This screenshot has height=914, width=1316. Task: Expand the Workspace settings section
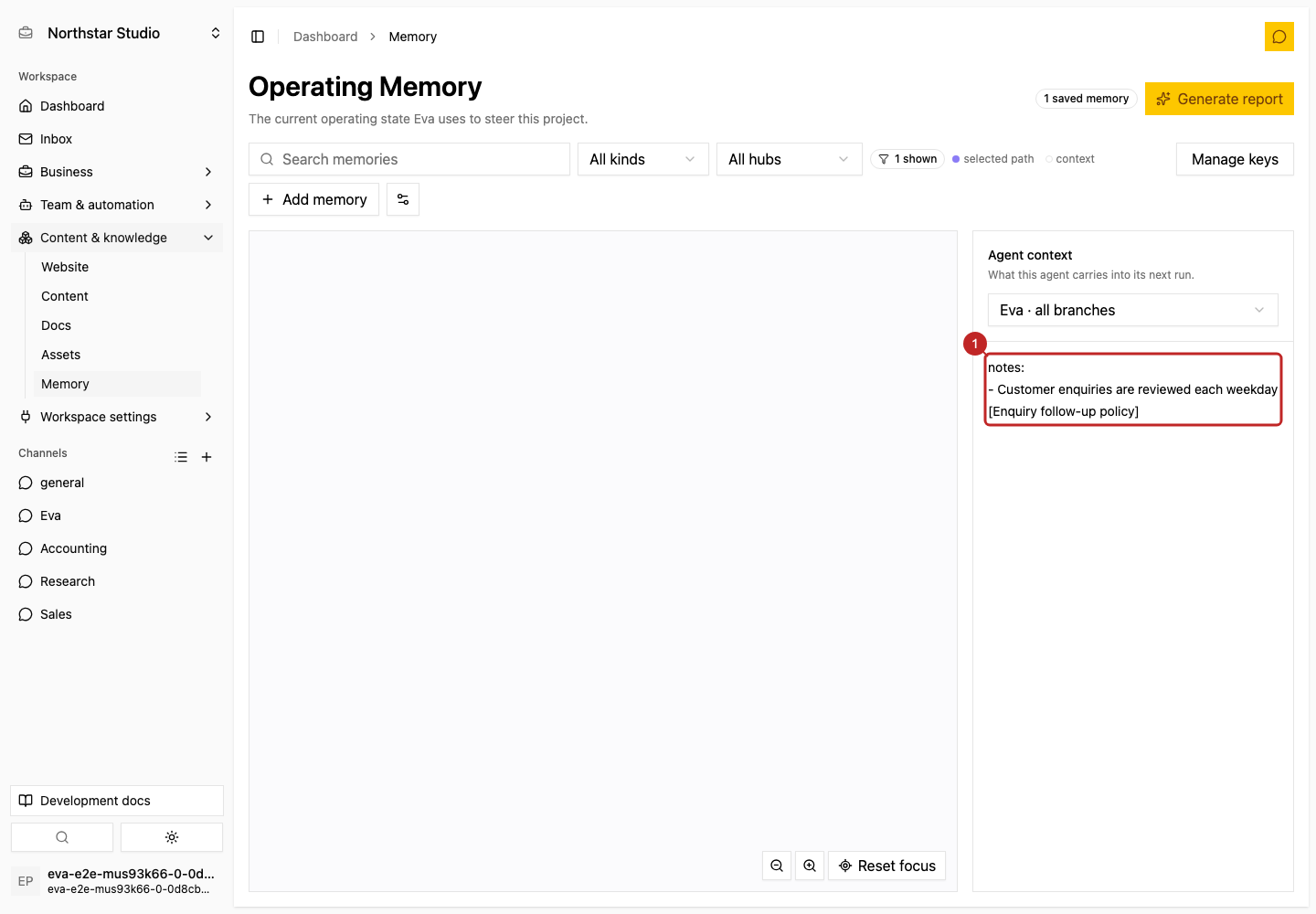(117, 417)
